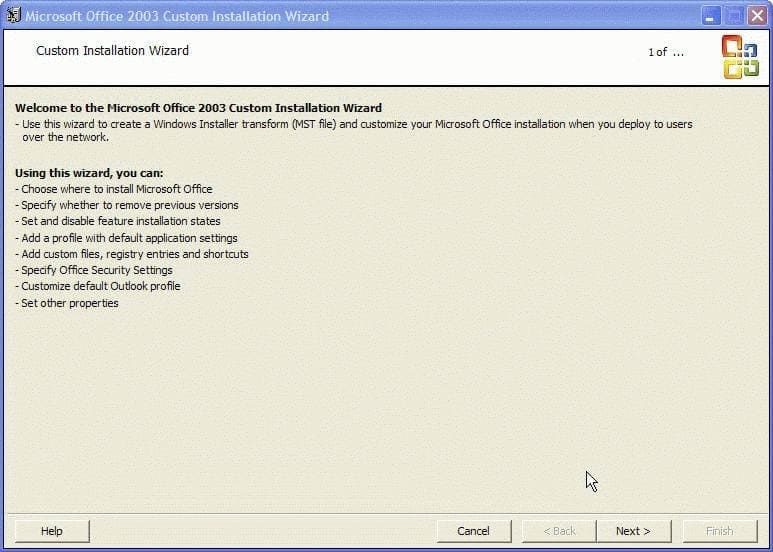
Task: Click the disabled < Back button
Action: tap(559, 531)
